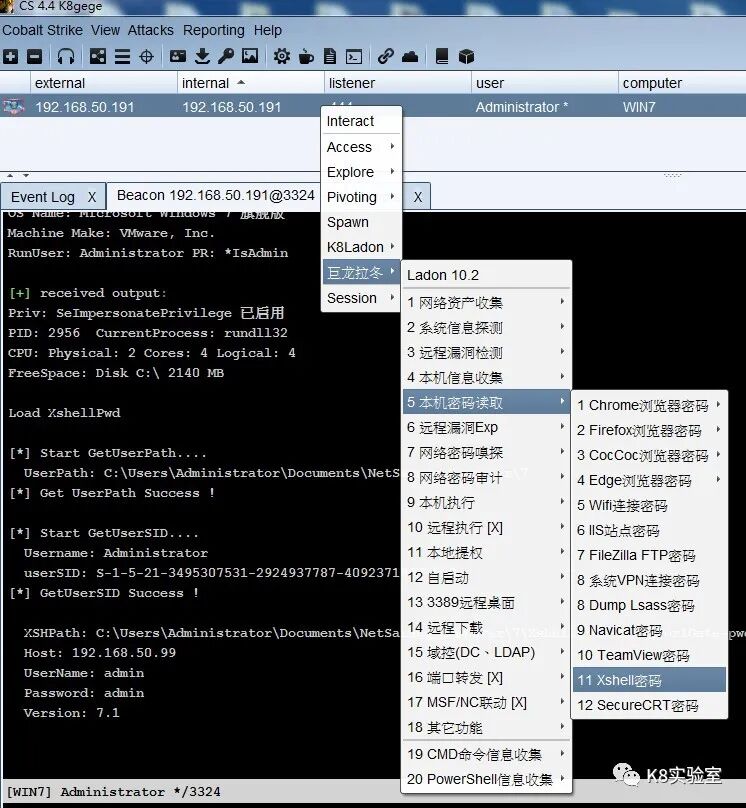Switch to session table view icon
Image resolution: width=746 pixels, height=808 pixels.
(x=122, y=56)
